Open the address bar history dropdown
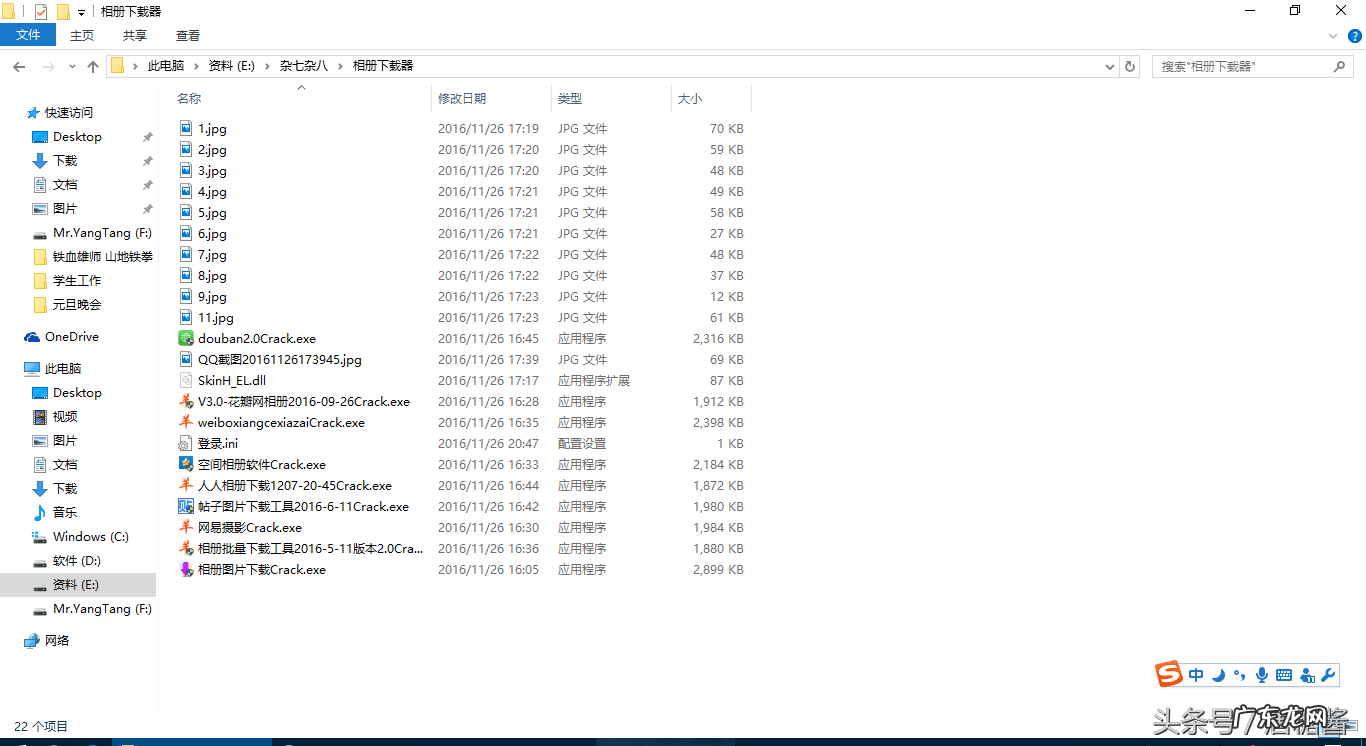The image size is (1366, 746). (1110, 66)
